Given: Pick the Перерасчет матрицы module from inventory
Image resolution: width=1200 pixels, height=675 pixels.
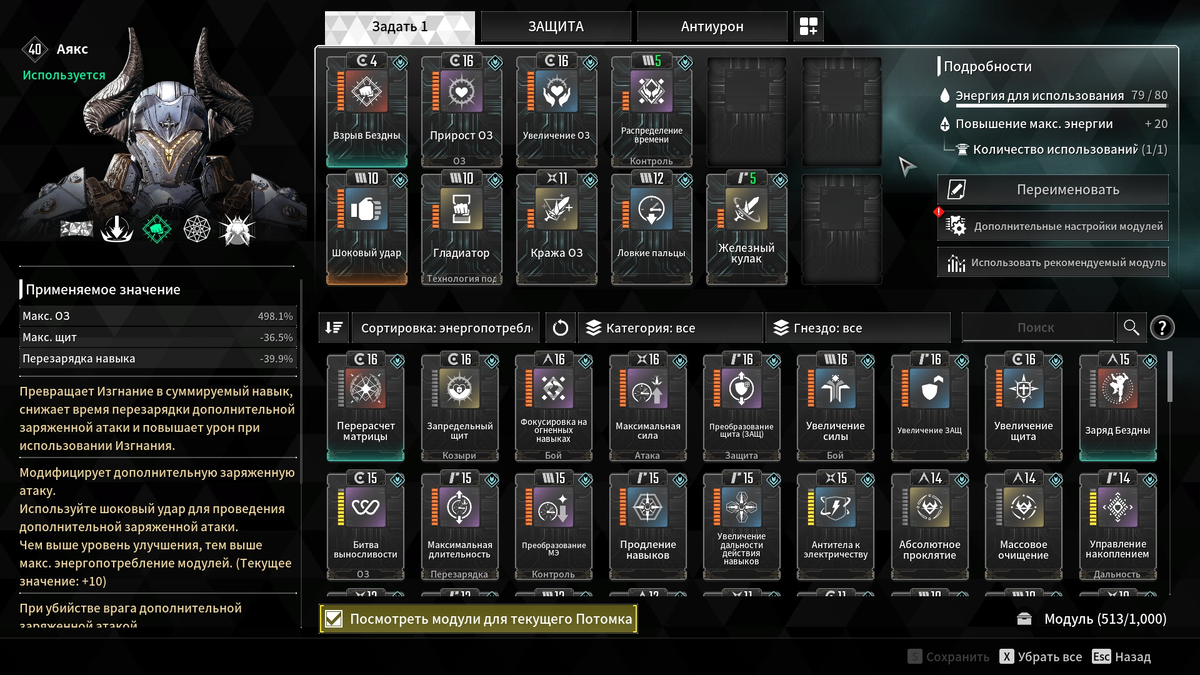Looking at the screenshot, I should [x=366, y=406].
